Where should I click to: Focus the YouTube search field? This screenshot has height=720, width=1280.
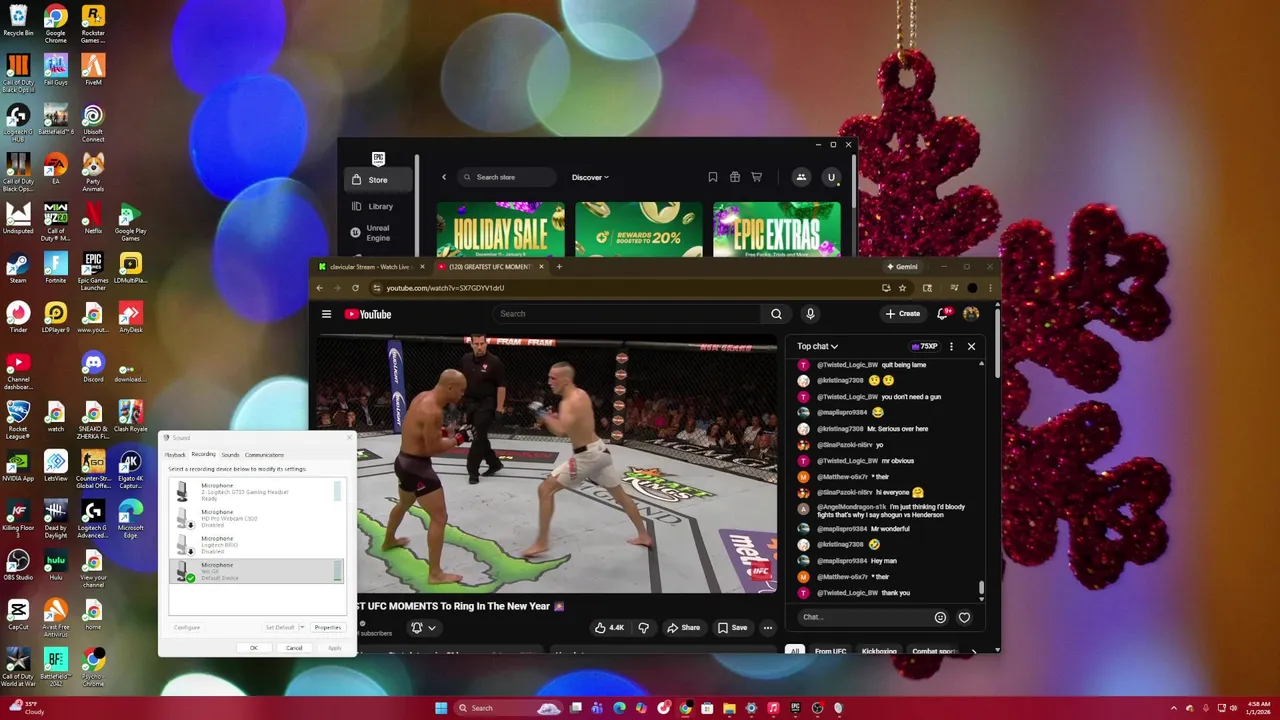tap(626, 314)
